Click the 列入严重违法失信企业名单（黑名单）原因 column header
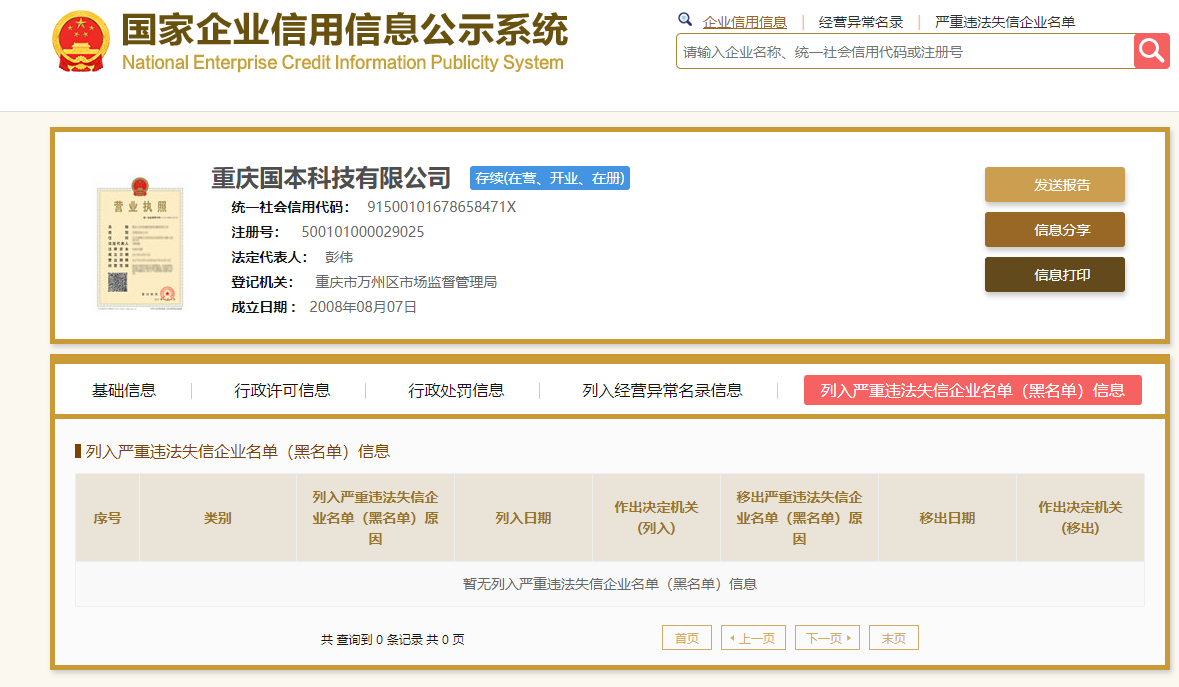 click(375, 518)
